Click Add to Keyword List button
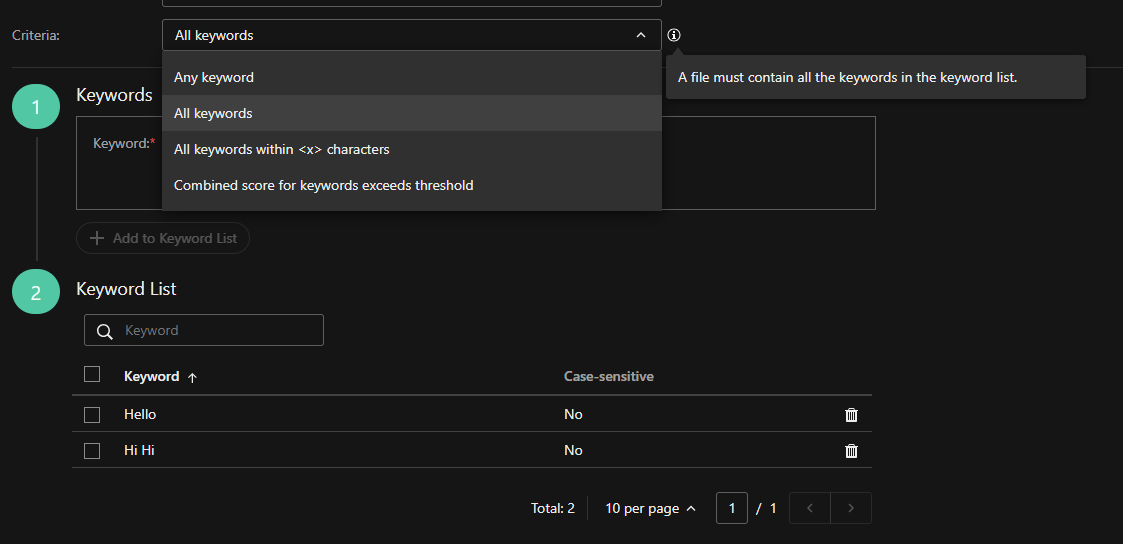The image size is (1123, 544). tap(163, 238)
